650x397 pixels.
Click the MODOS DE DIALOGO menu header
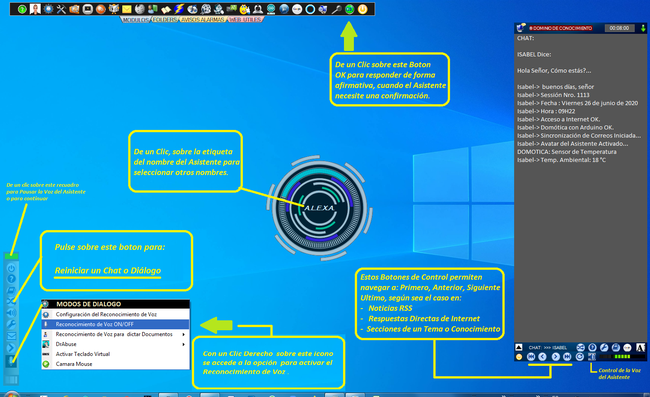click(115, 304)
